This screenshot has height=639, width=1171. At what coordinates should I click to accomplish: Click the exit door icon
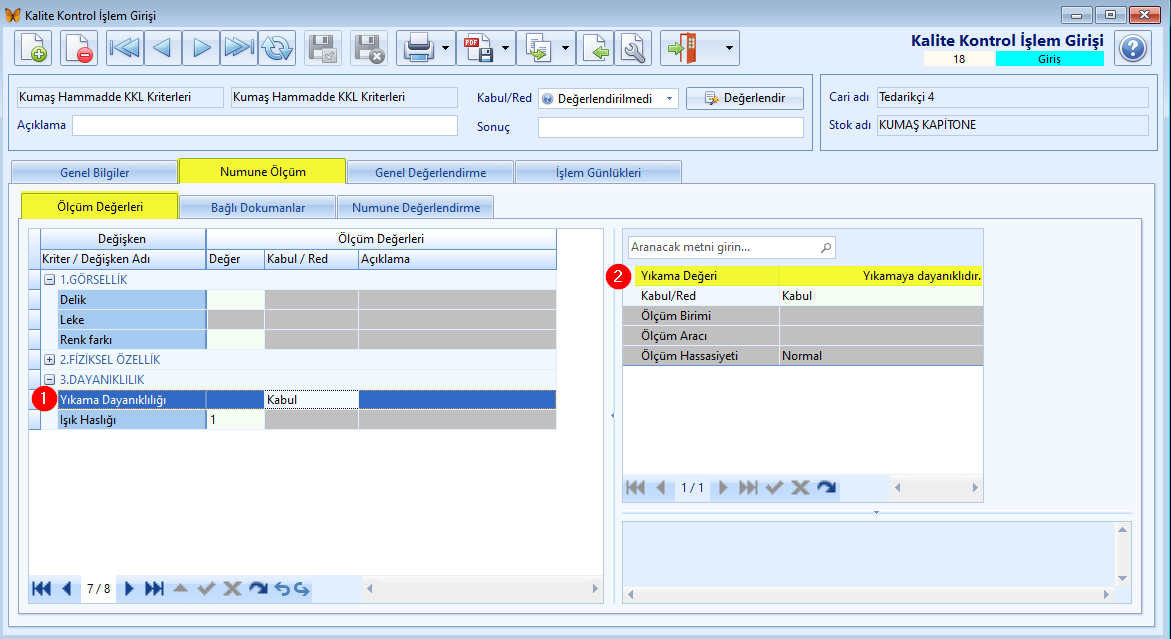(x=683, y=49)
